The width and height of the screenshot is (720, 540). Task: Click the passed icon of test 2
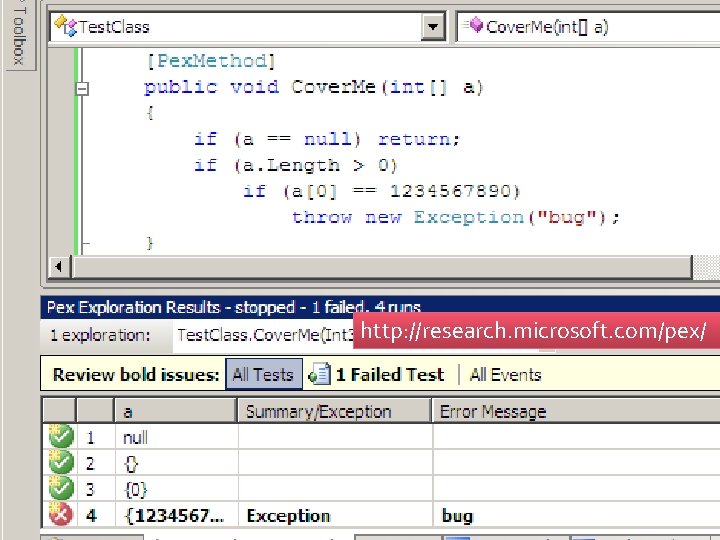pos(61,462)
